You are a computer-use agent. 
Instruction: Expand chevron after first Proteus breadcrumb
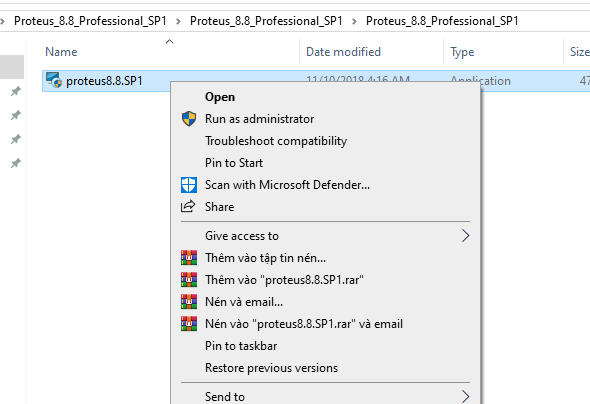coord(178,21)
